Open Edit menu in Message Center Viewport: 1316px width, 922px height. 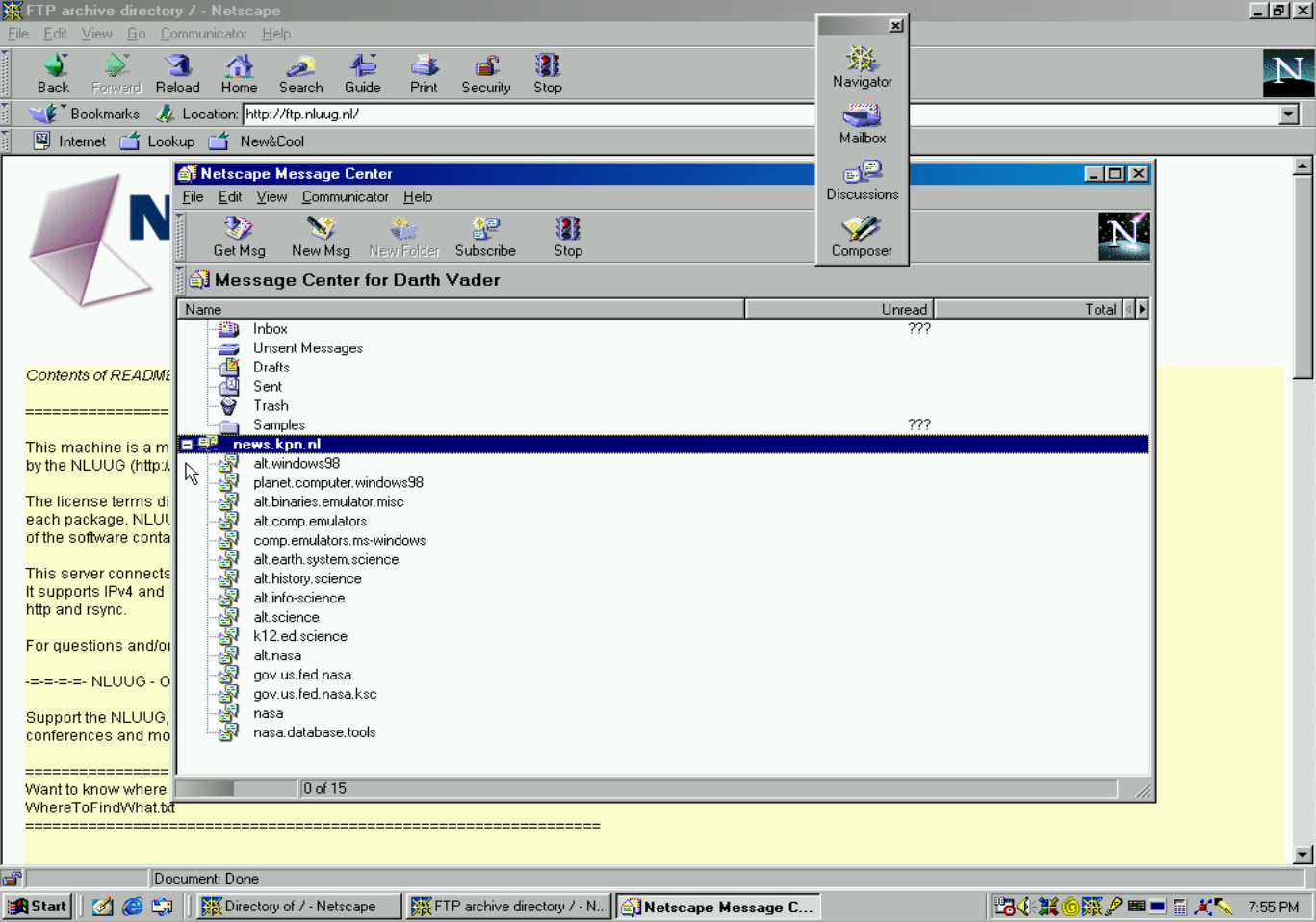230,196
